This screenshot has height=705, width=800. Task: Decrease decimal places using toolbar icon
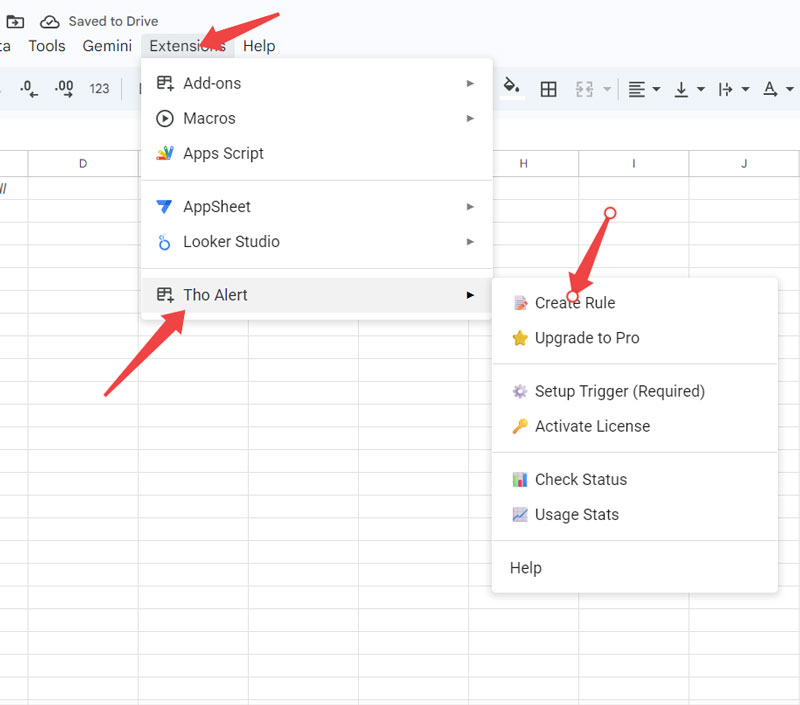(x=27, y=88)
